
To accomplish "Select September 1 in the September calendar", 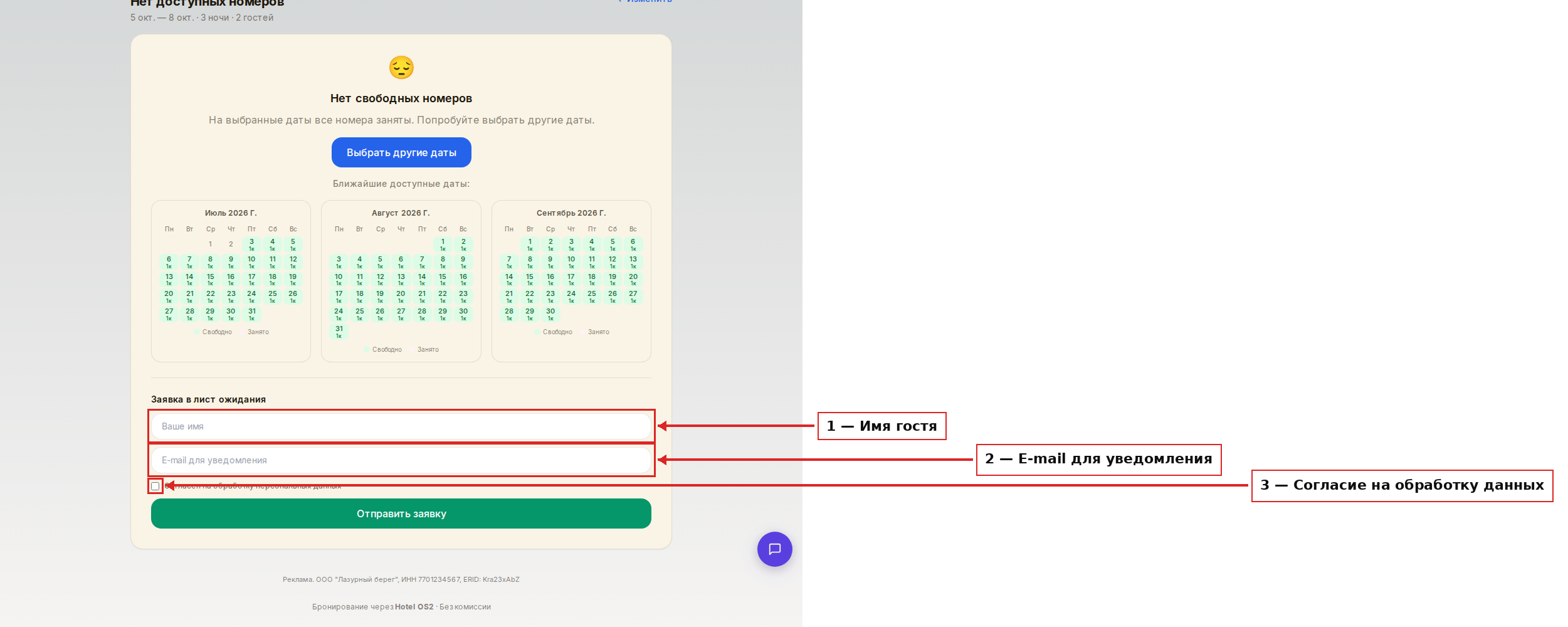I will click(530, 244).
